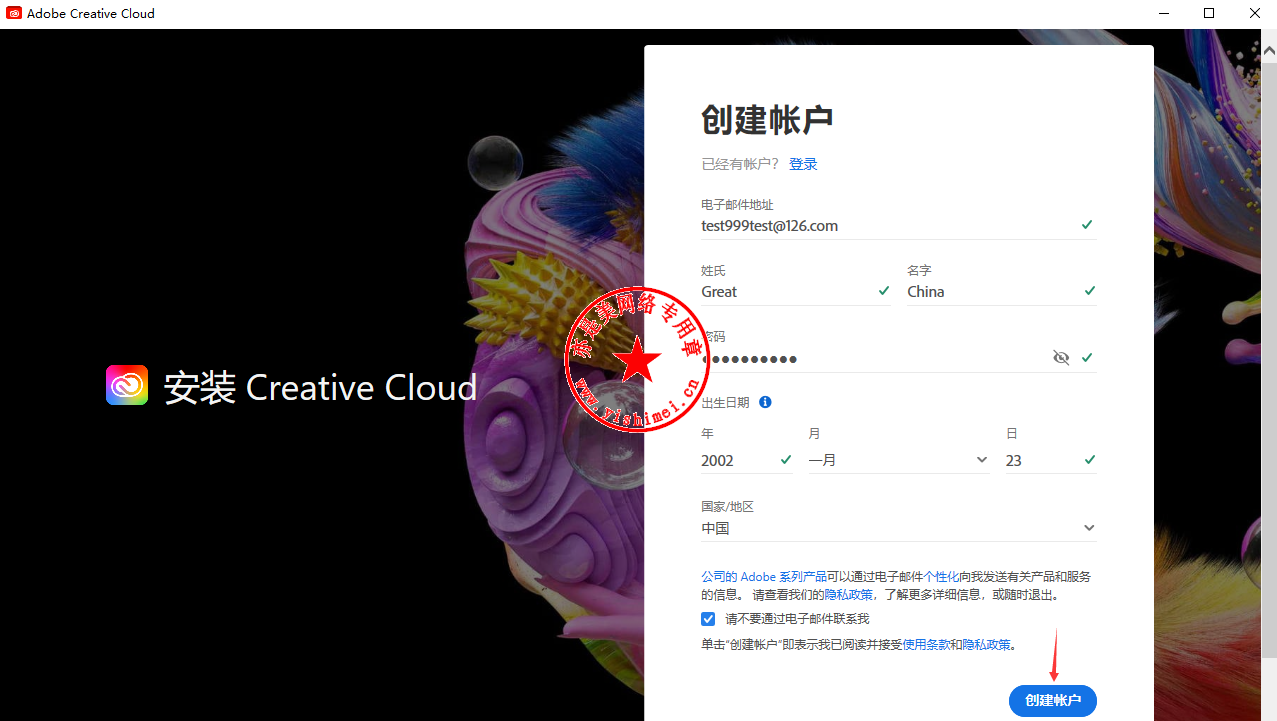Image resolution: width=1277 pixels, height=721 pixels.
Task: Open the 月 dropdown showing 一月
Action: click(x=898, y=460)
